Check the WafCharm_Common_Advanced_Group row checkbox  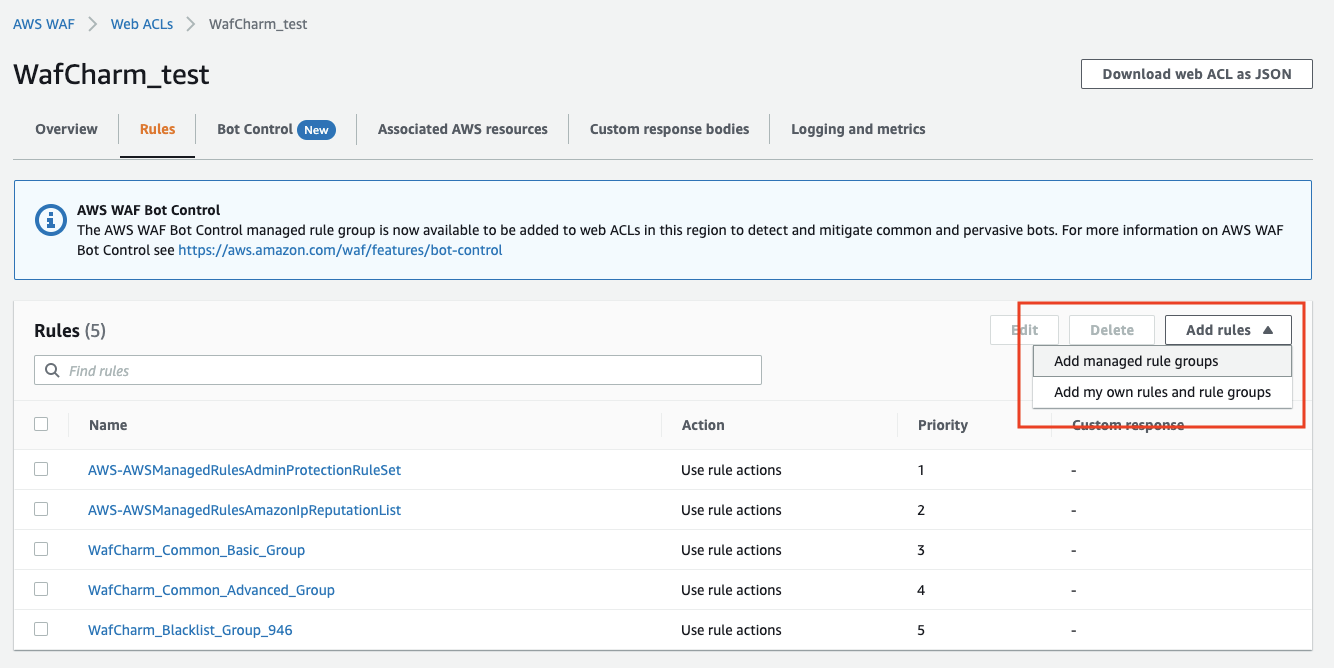tap(41, 589)
